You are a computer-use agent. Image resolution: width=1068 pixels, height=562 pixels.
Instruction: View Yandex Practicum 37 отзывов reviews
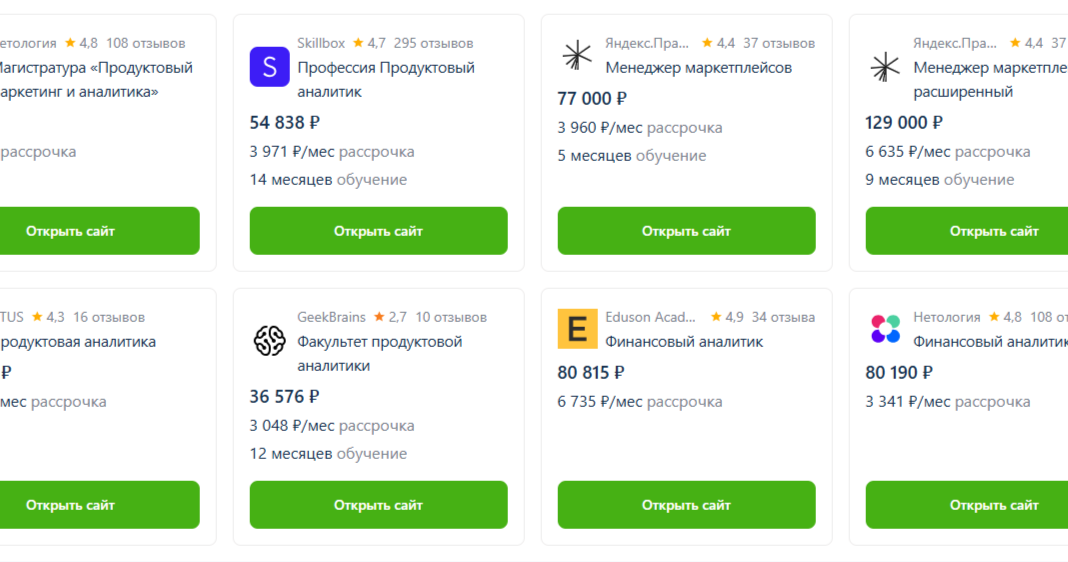779,43
